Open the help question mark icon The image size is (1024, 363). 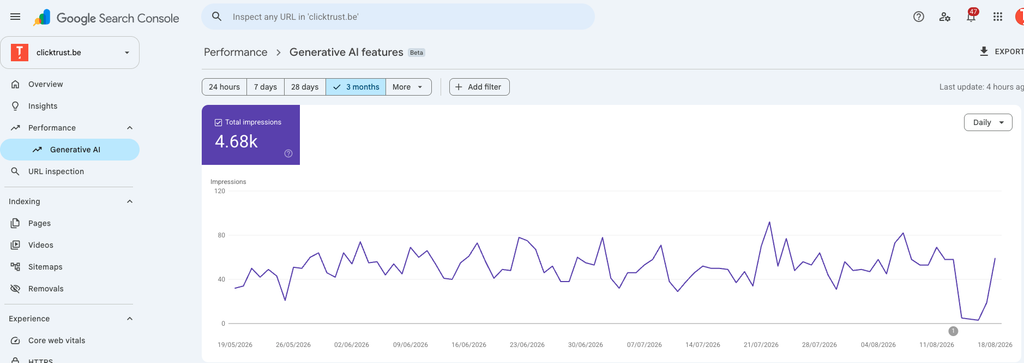point(918,17)
